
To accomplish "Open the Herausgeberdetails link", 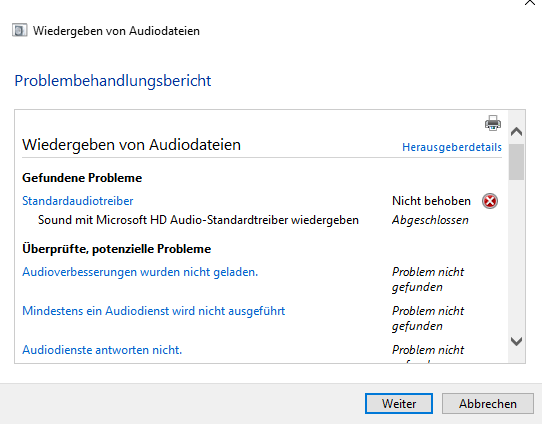I will coord(452,147).
